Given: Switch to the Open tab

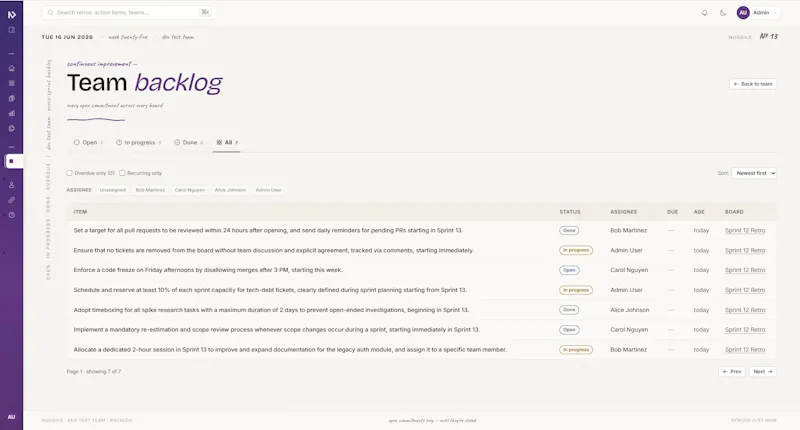Looking at the screenshot, I should point(88,142).
